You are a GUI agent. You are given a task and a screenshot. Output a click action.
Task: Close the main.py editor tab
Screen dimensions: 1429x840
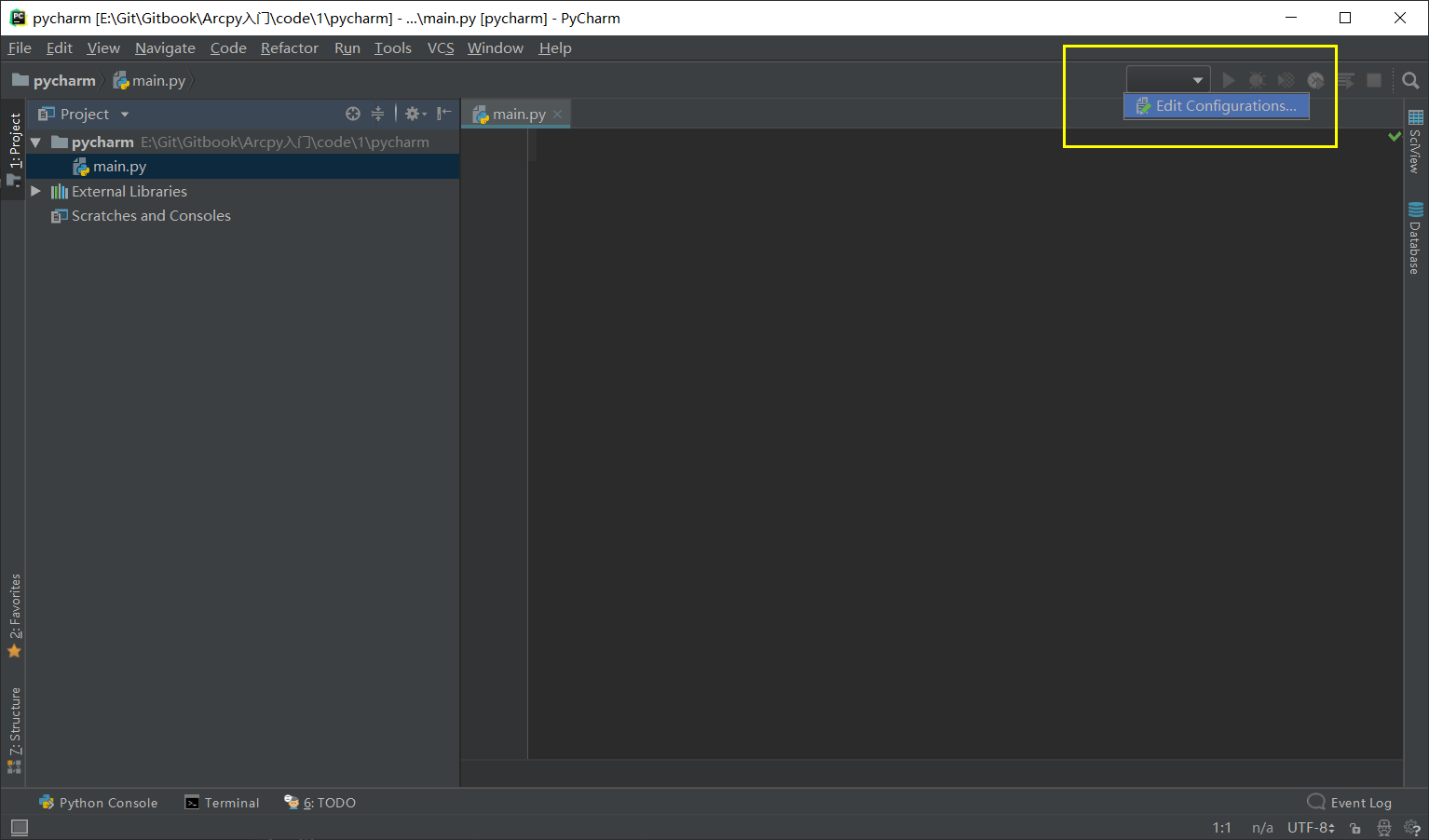[x=558, y=115]
